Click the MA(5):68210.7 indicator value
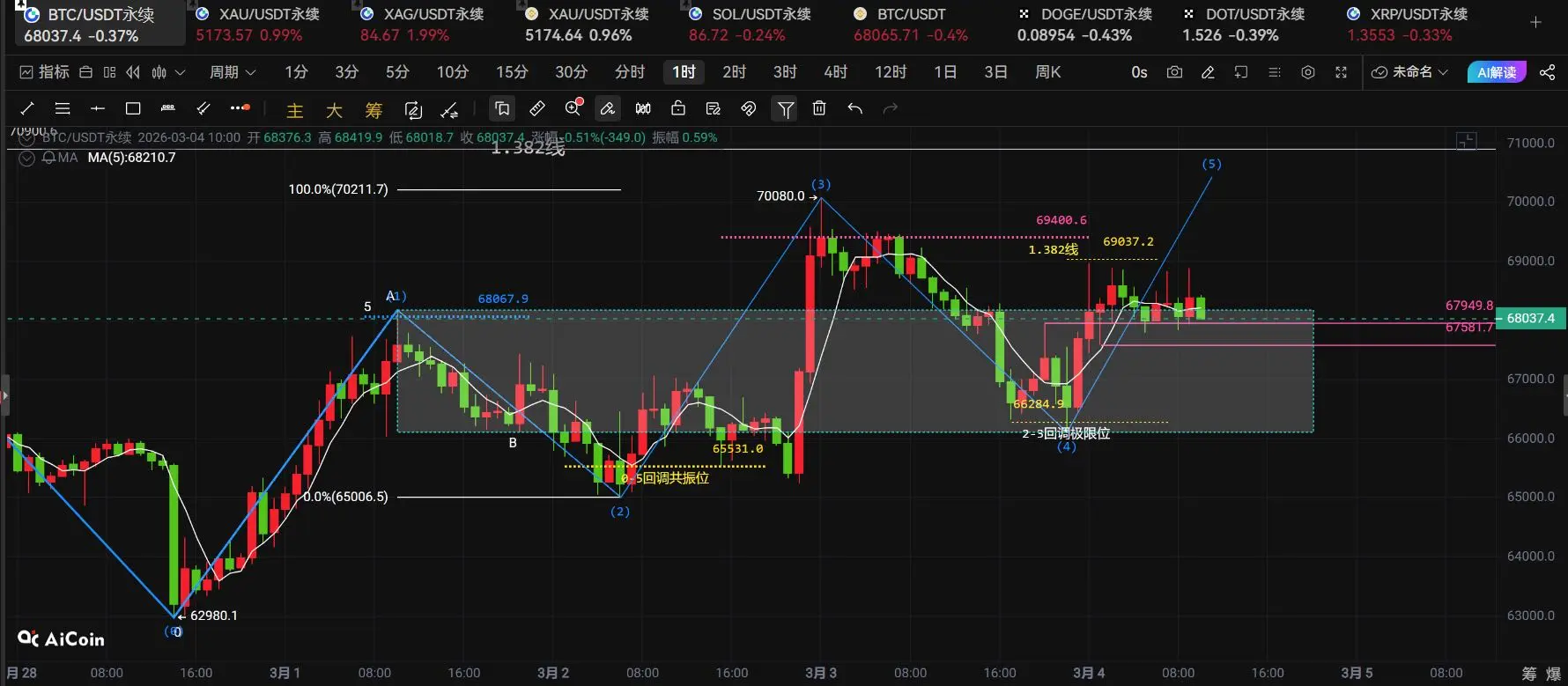 (x=131, y=158)
